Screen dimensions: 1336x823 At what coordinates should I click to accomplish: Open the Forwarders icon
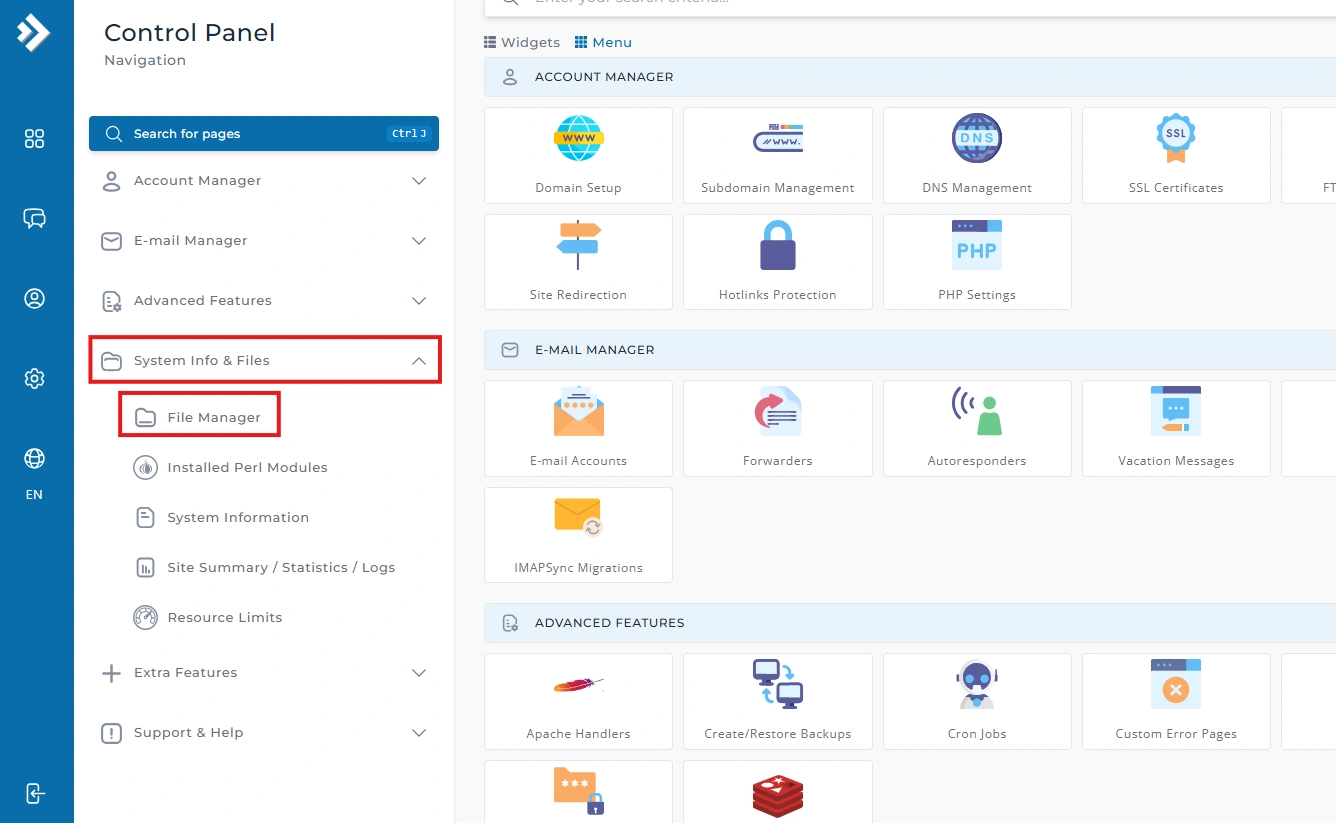(778, 411)
